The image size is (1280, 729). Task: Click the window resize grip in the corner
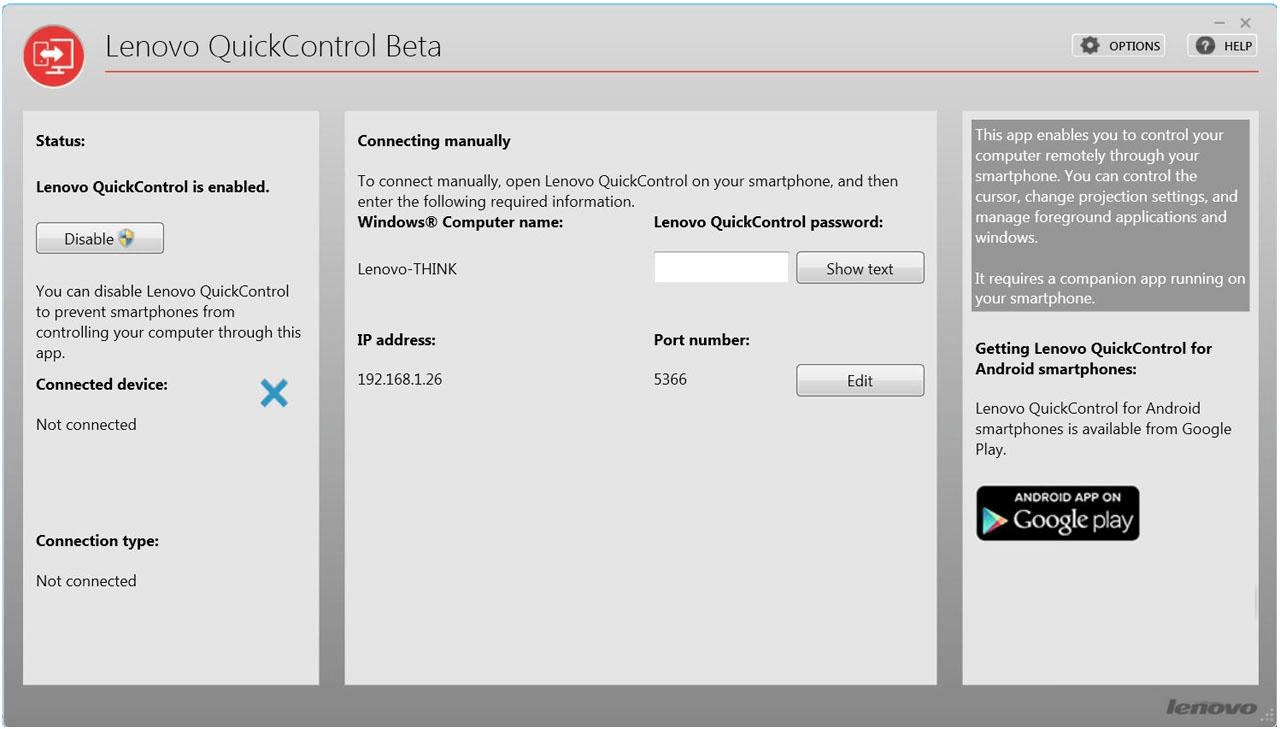click(x=1269, y=715)
